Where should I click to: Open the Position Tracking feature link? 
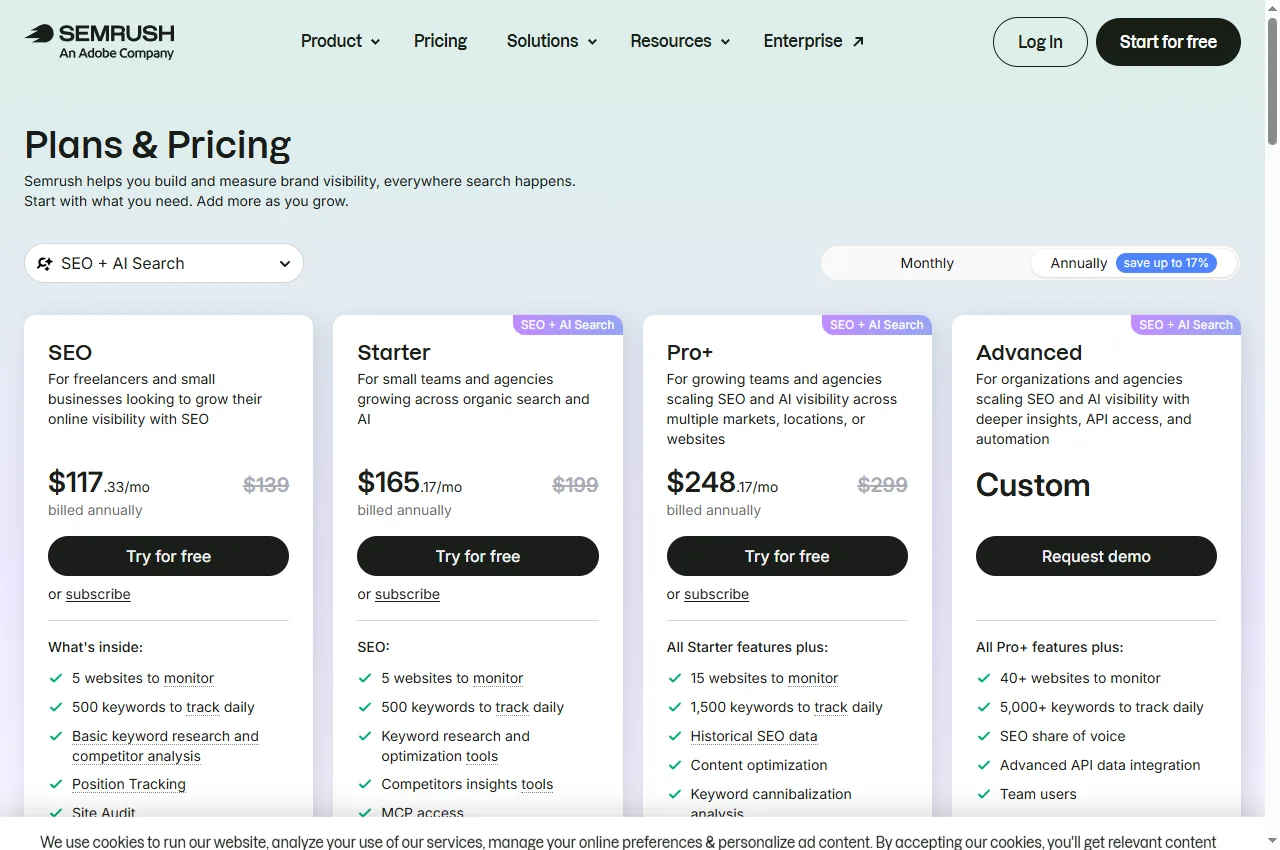(x=129, y=784)
